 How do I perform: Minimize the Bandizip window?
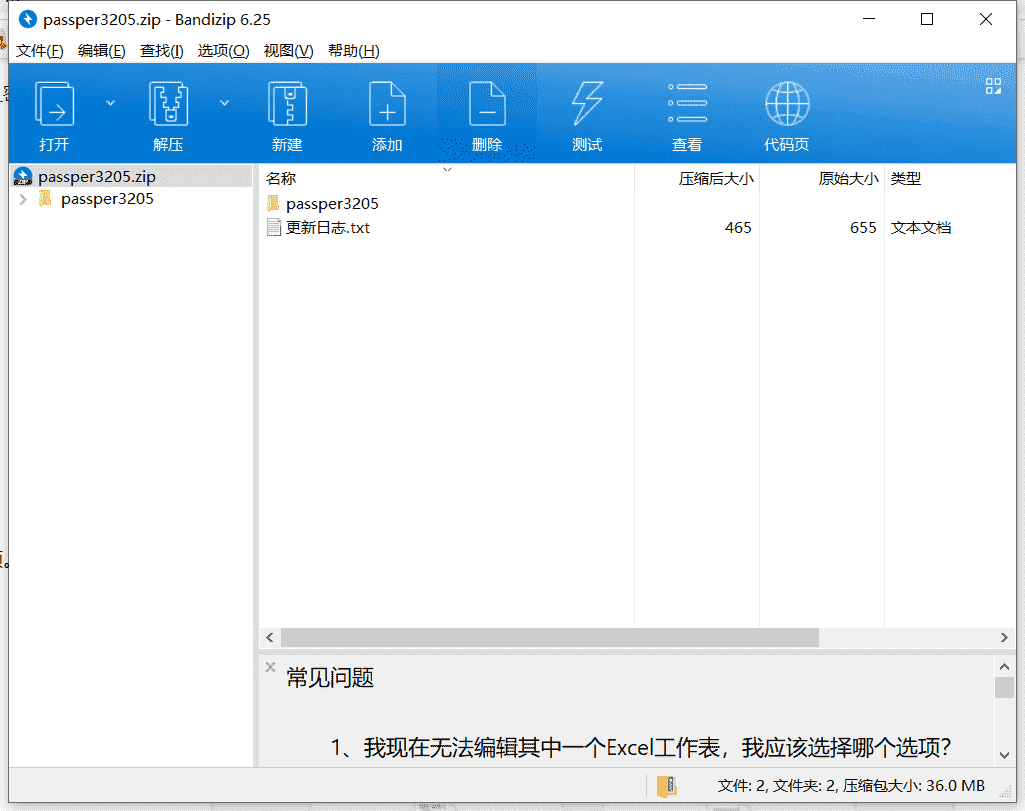pos(869,20)
